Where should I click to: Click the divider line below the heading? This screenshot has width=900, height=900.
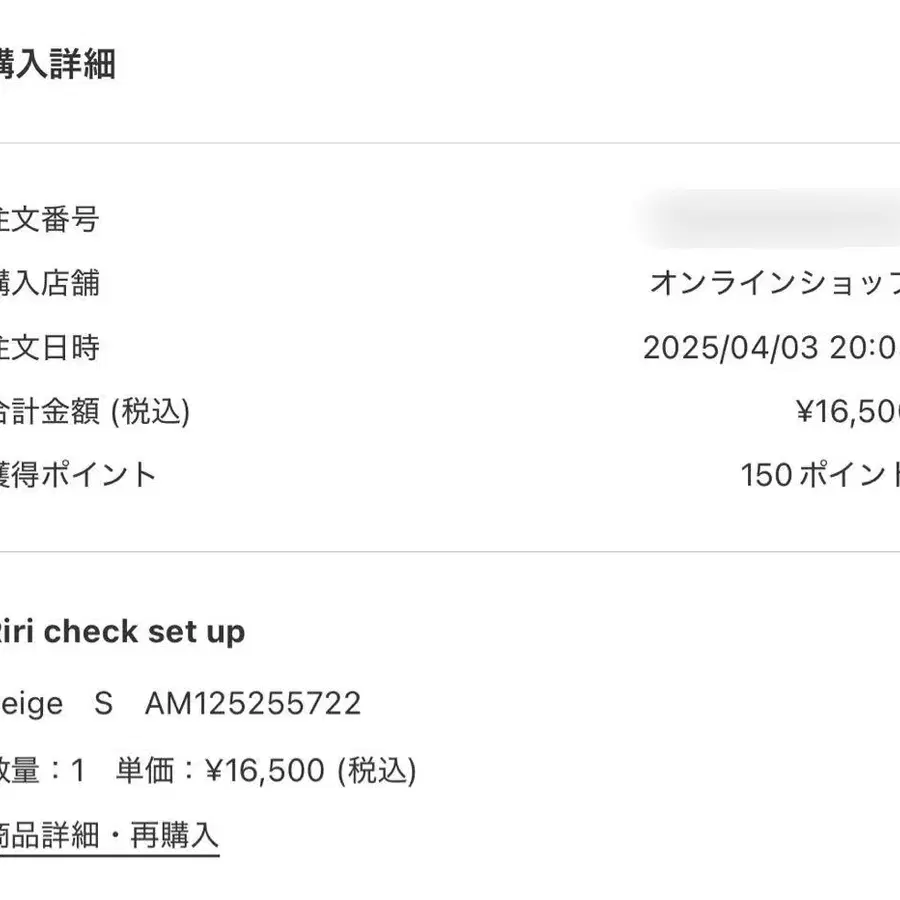pyautogui.click(x=450, y=143)
